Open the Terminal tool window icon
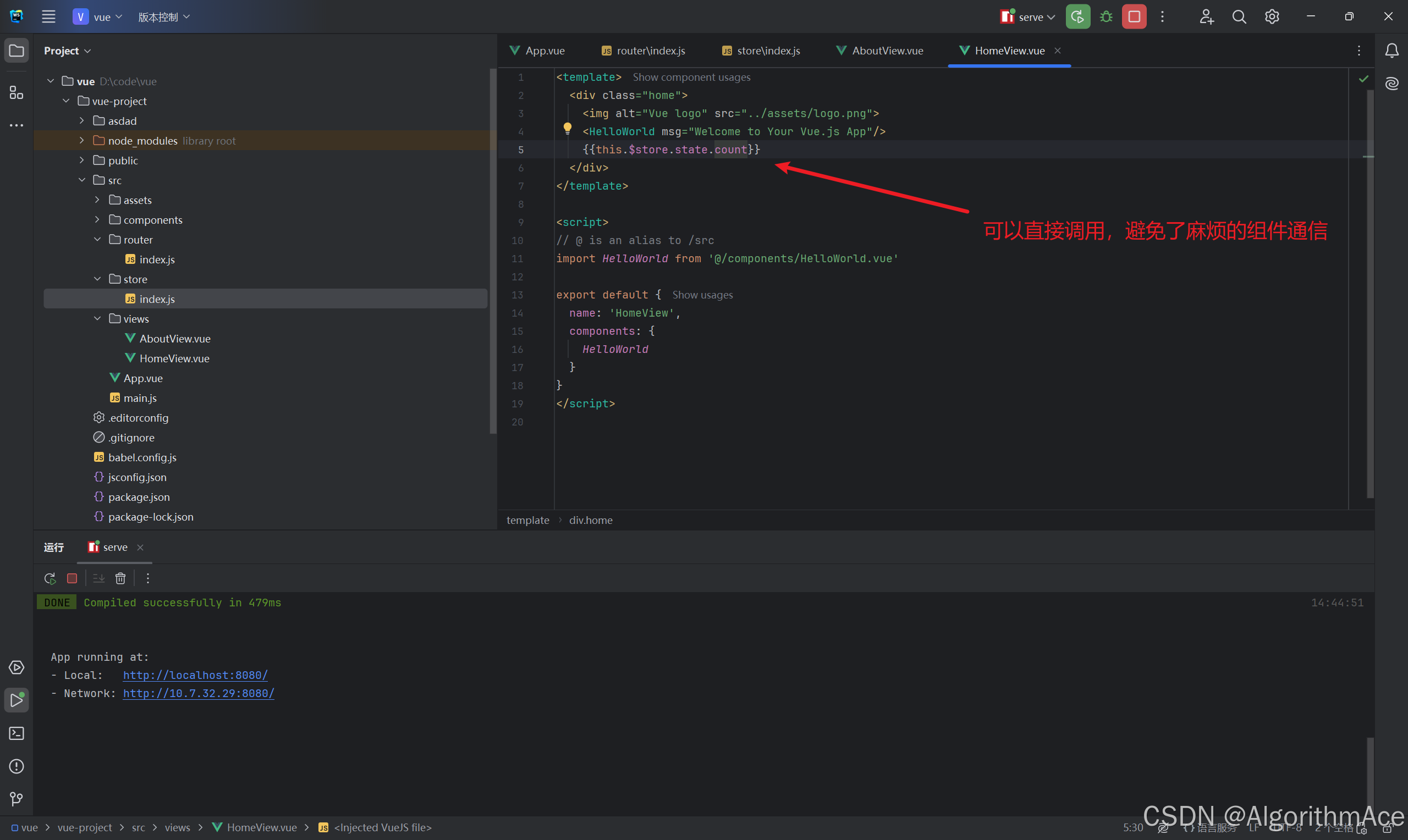Image resolution: width=1408 pixels, height=840 pixels. [16, 733]
